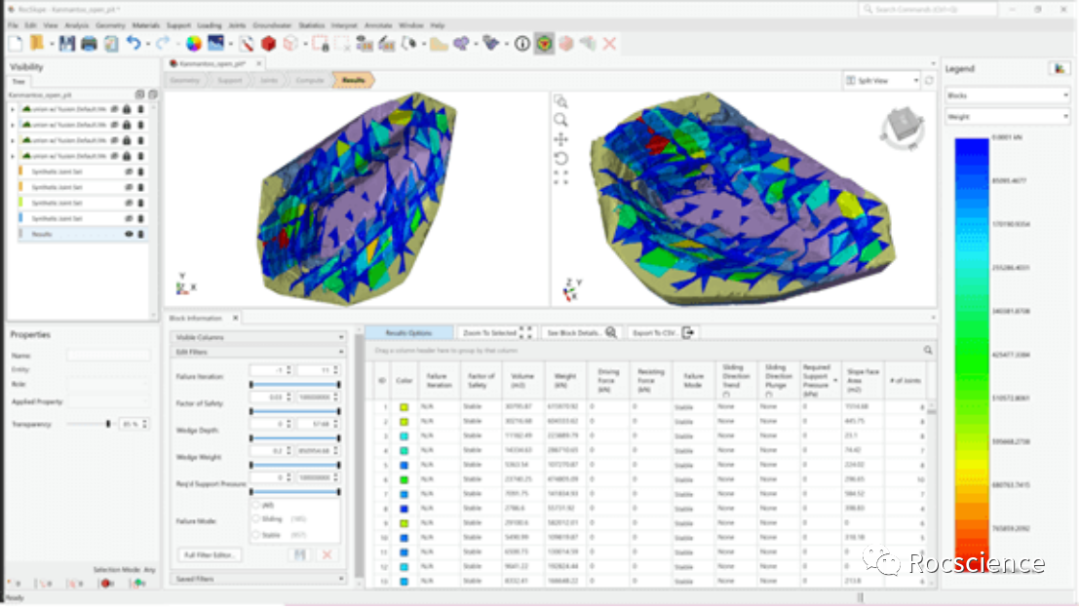Open the Split View dropdown

(881, 80)
